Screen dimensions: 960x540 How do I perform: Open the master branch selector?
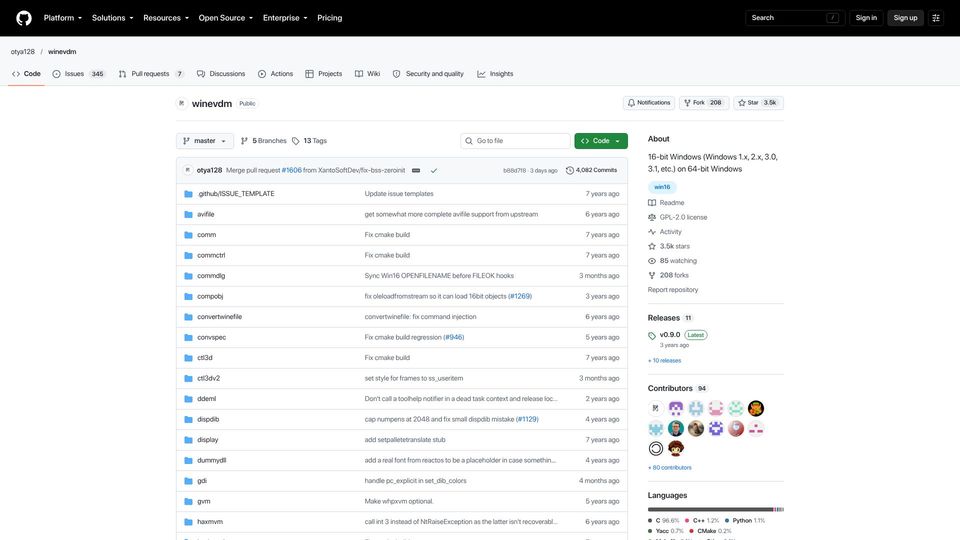pos(204,141)
